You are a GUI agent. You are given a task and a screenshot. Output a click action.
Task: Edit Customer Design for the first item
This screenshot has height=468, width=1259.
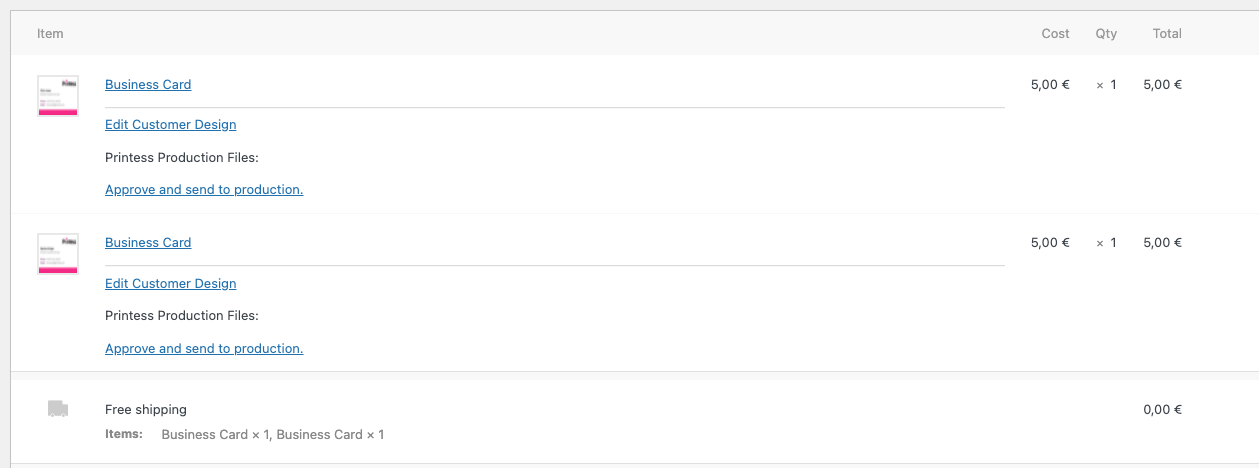click(x=171, y=125)
